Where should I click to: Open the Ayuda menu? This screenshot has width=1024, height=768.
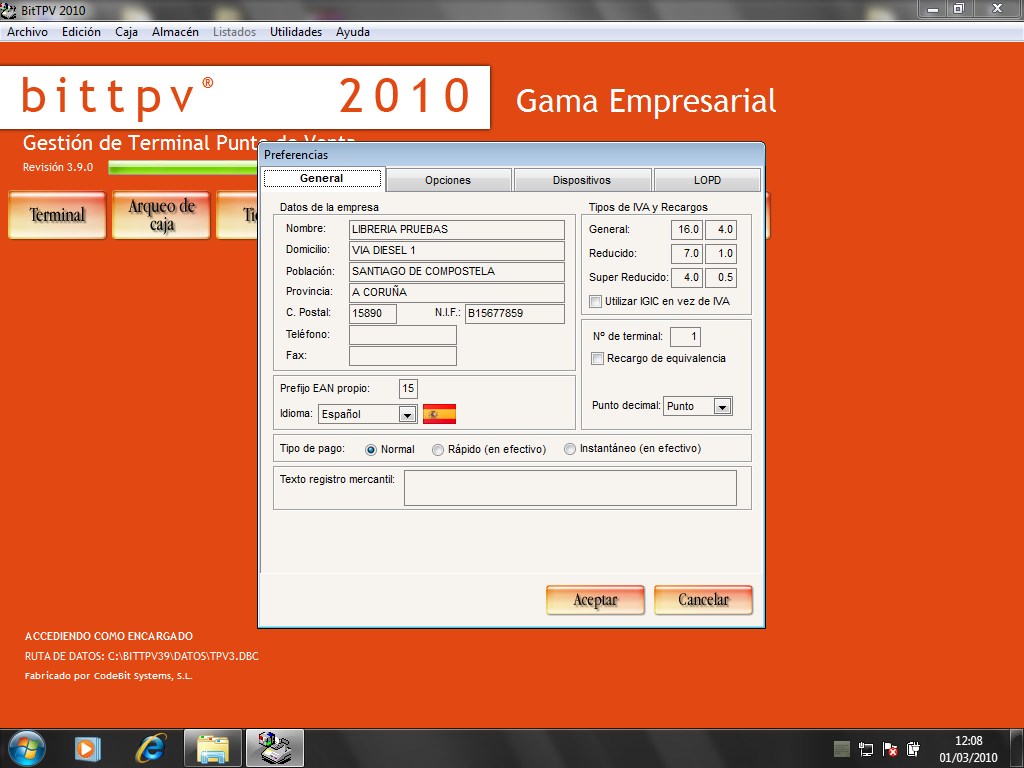click(353, 32)
